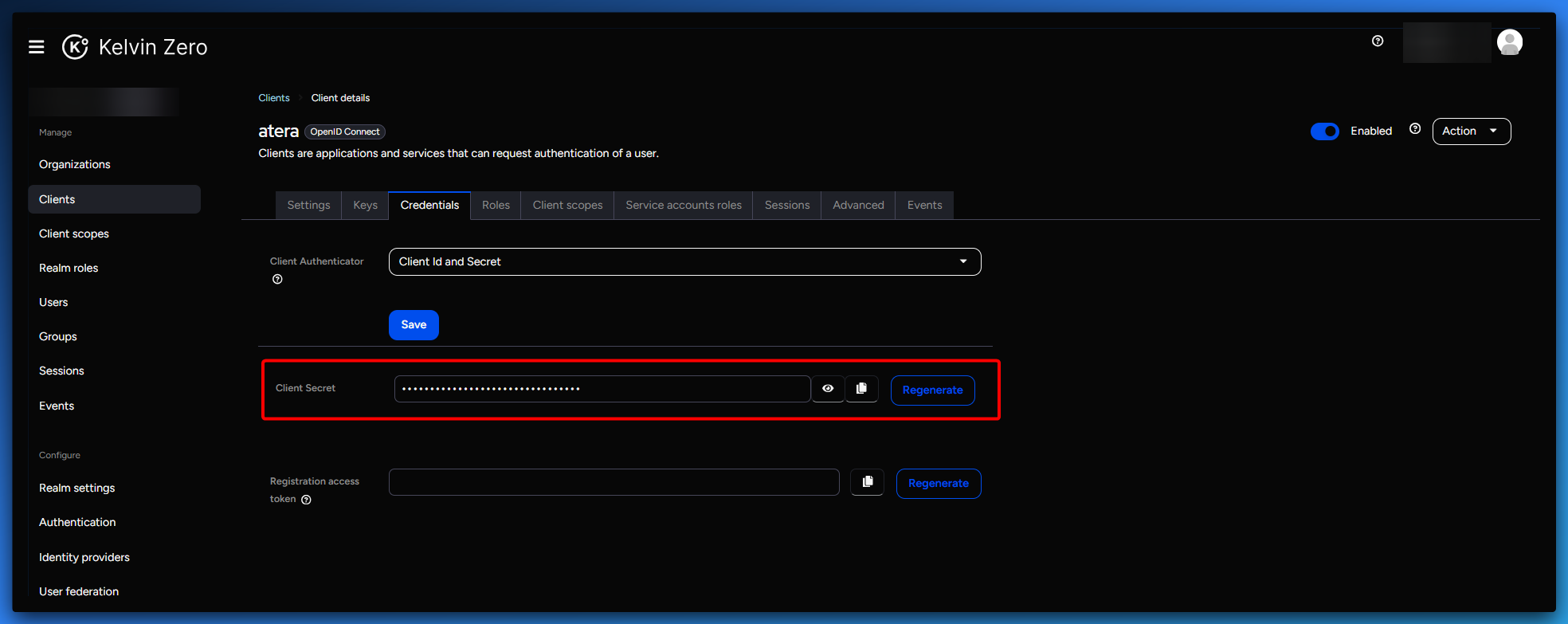Switch to the Service accounts roles tab
The image size is (1568, 624).
click(683, 206)
